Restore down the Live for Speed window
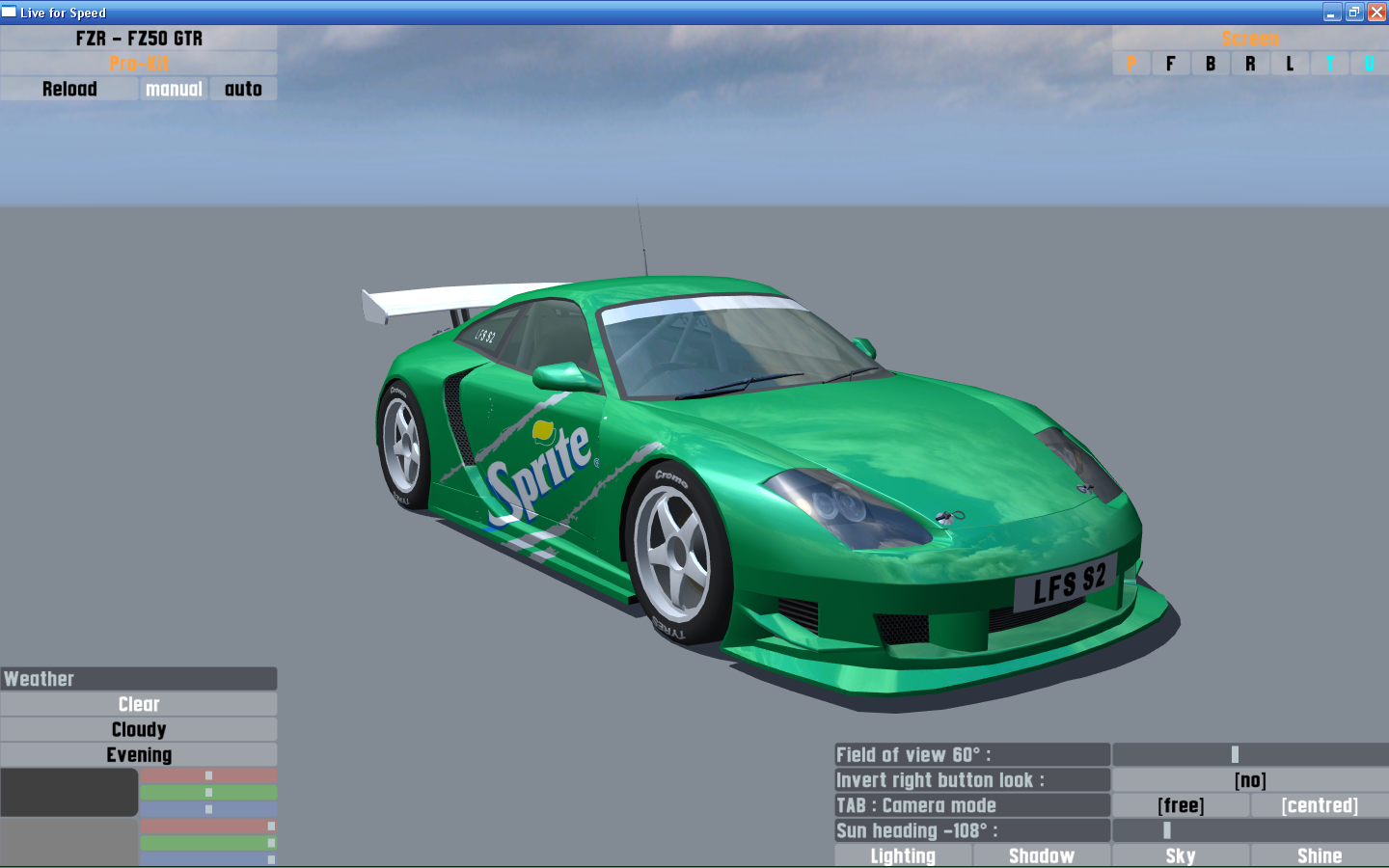1389x868 pixels. [x=1354, y=13]
